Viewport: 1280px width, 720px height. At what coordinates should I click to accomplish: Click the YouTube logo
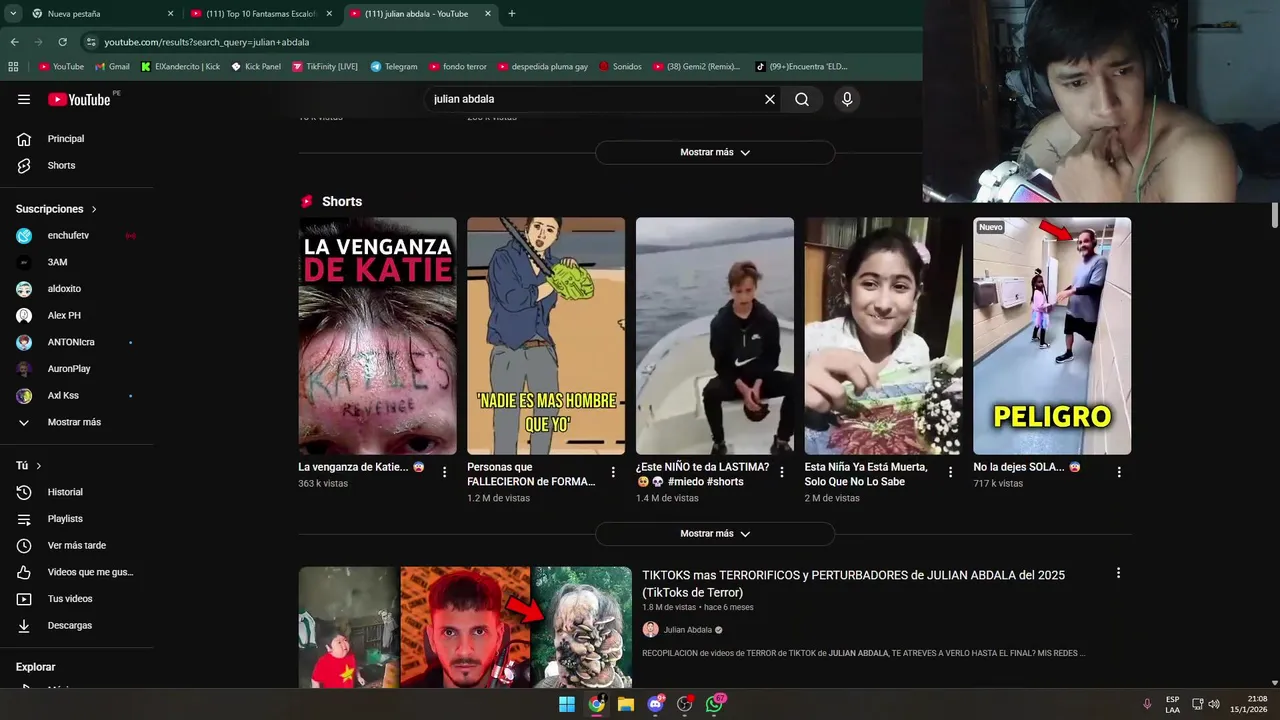(x=79, y=99)
